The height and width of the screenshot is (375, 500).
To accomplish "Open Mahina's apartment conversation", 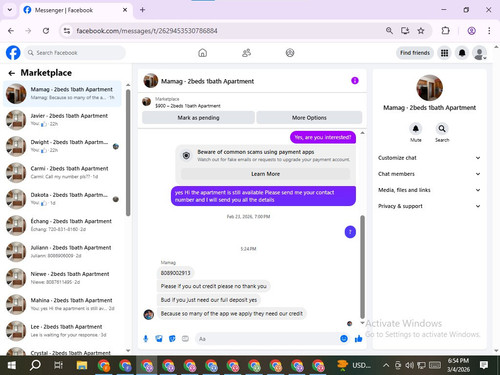I will coord(62,304).
